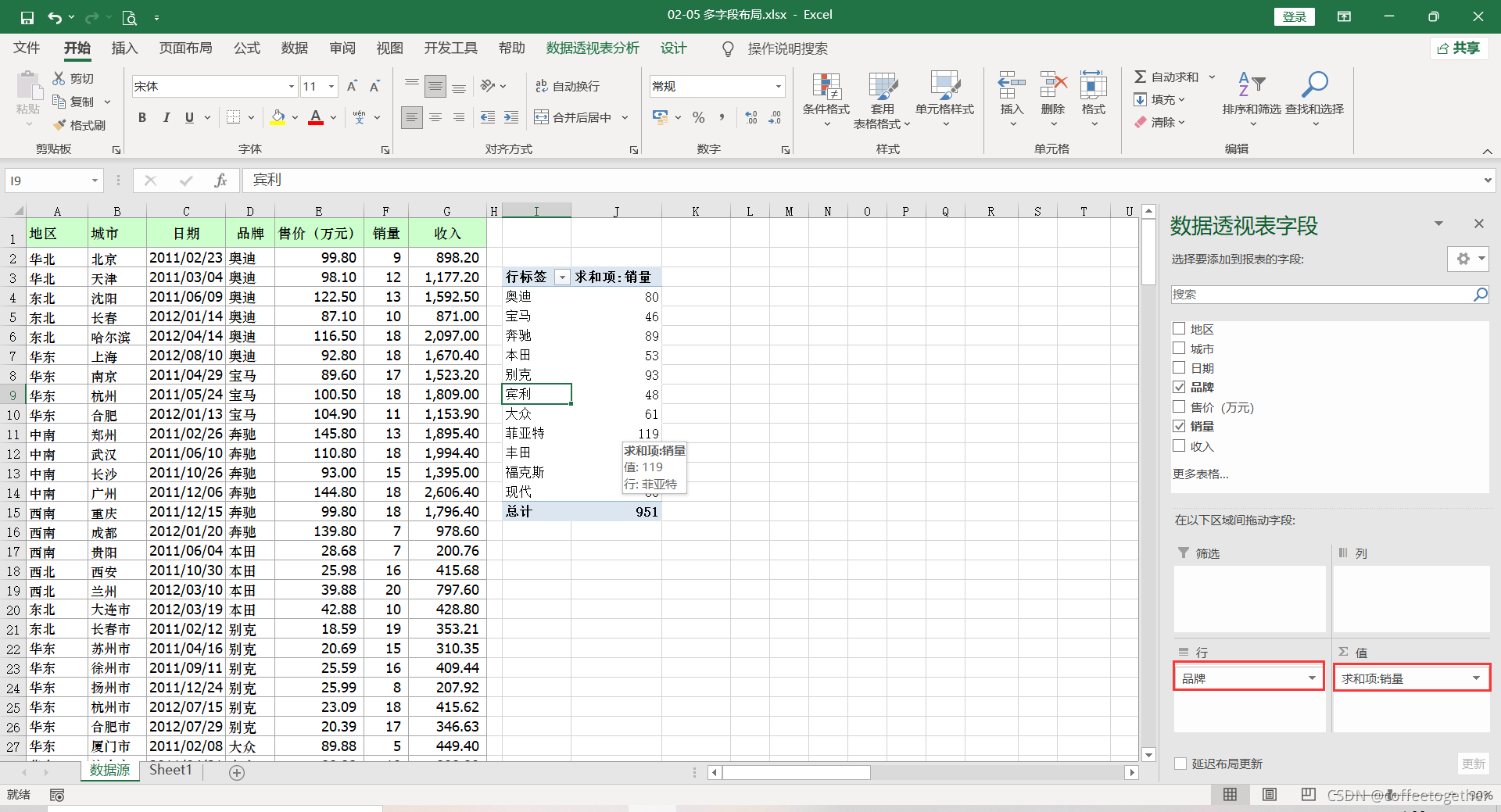Increase font size with larger A icon
1501x812 pixels.
click(x=352, y=86)
